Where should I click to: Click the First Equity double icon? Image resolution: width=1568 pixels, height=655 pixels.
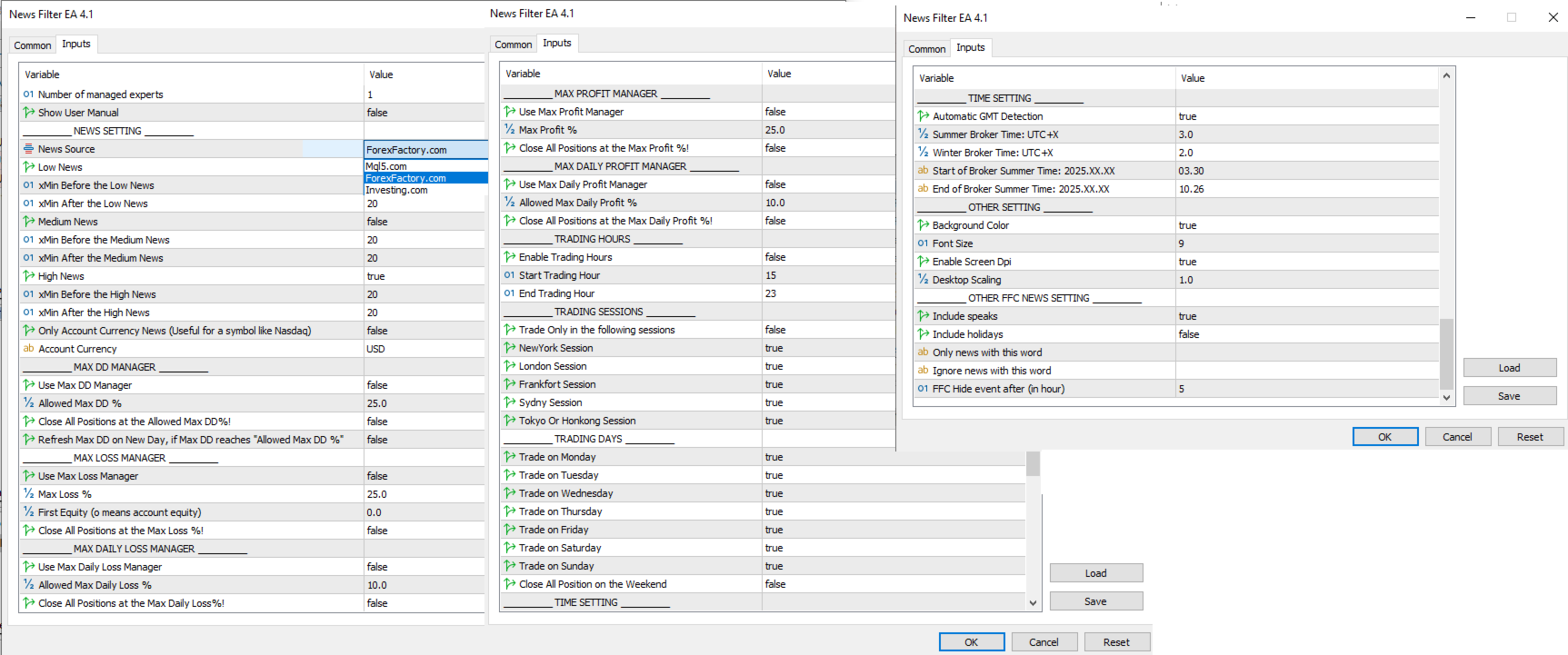coord(29,512)
